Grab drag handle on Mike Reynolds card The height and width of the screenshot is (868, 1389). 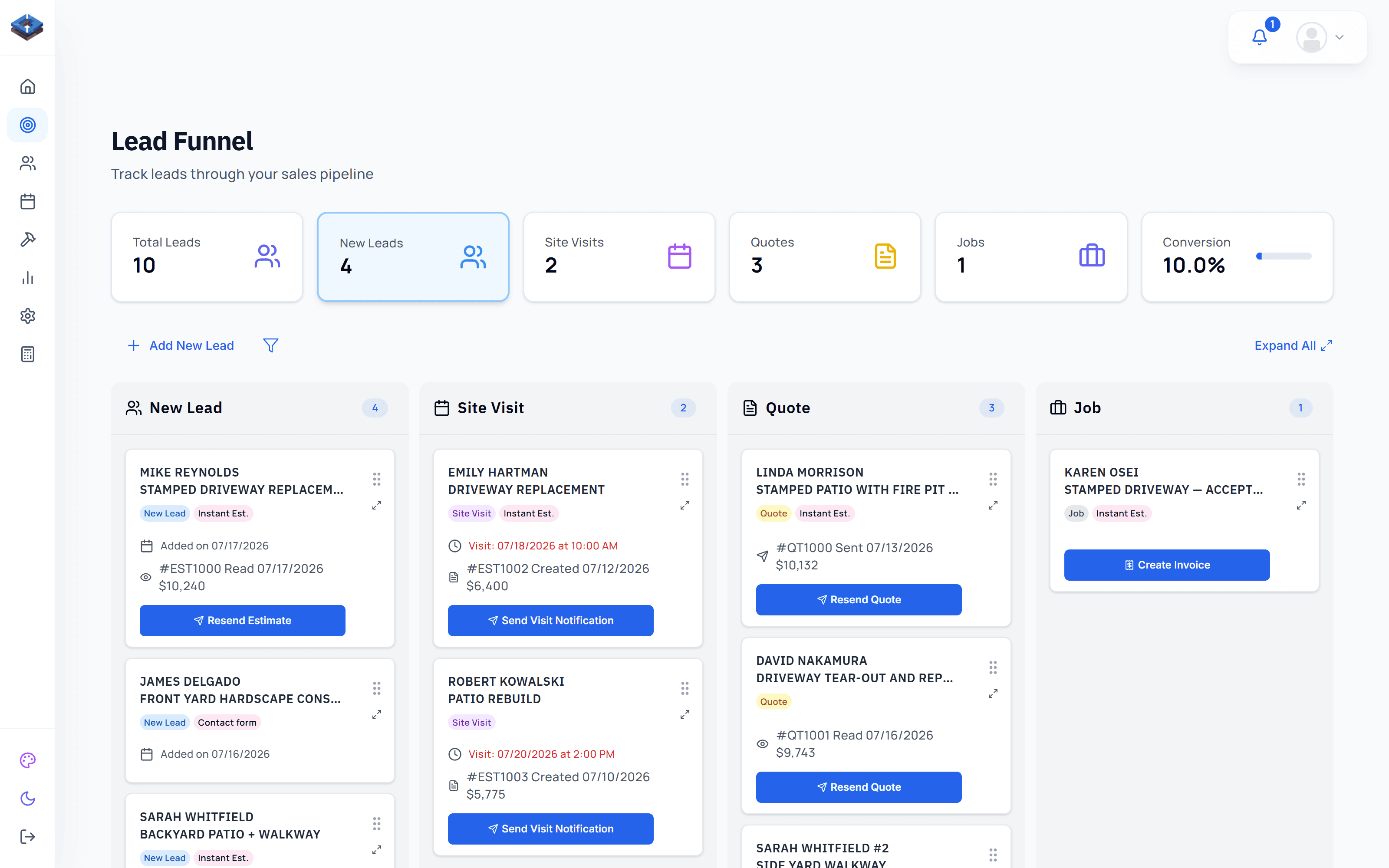click(x=376, y=479)
